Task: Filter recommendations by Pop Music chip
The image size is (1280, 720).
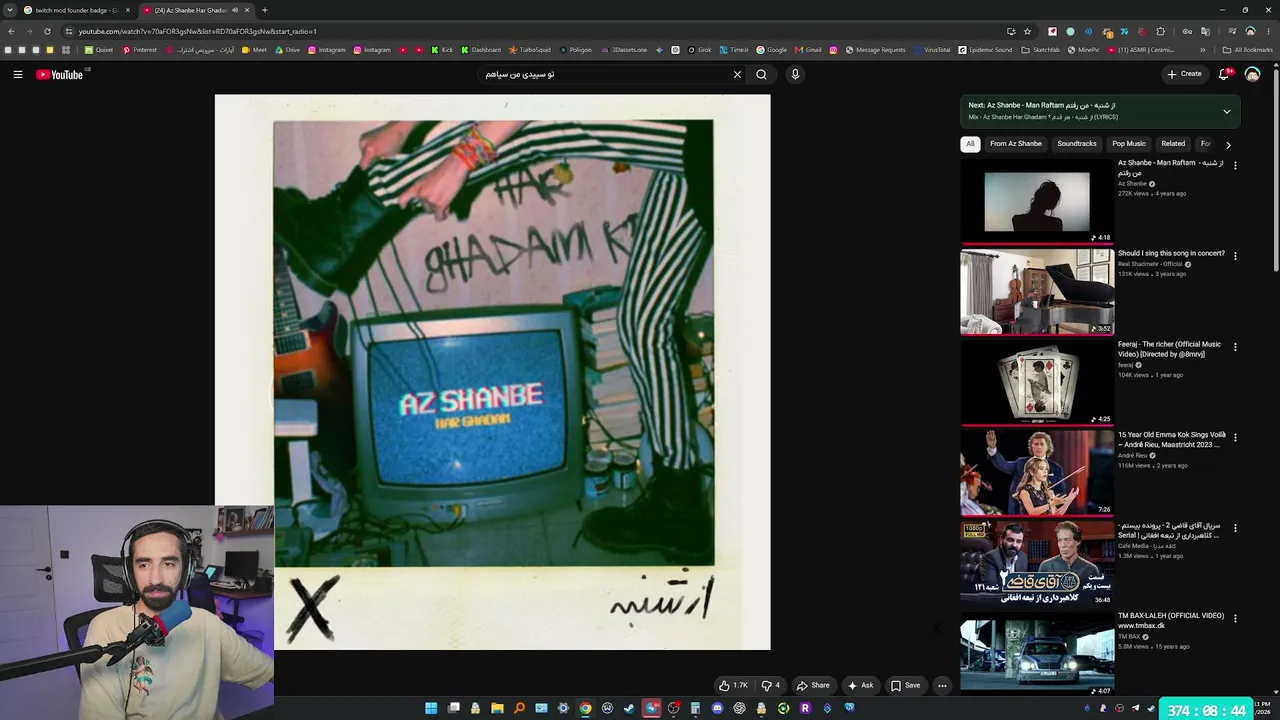Action: 1129,144
